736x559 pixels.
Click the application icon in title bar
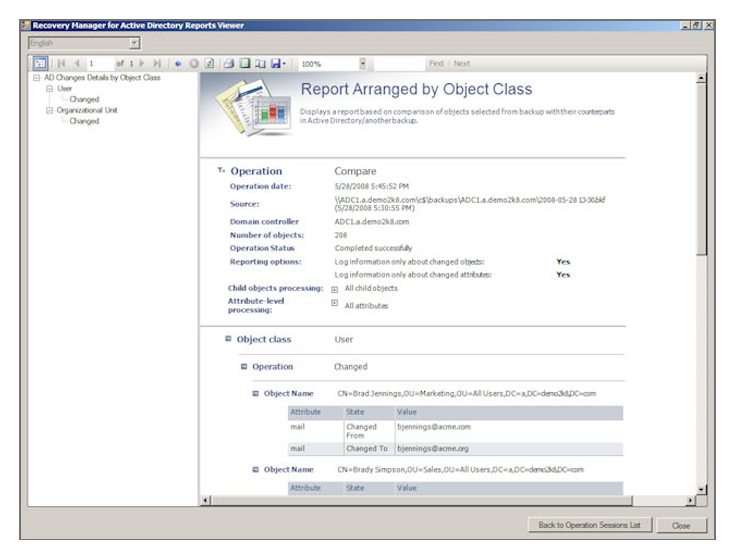26,25
